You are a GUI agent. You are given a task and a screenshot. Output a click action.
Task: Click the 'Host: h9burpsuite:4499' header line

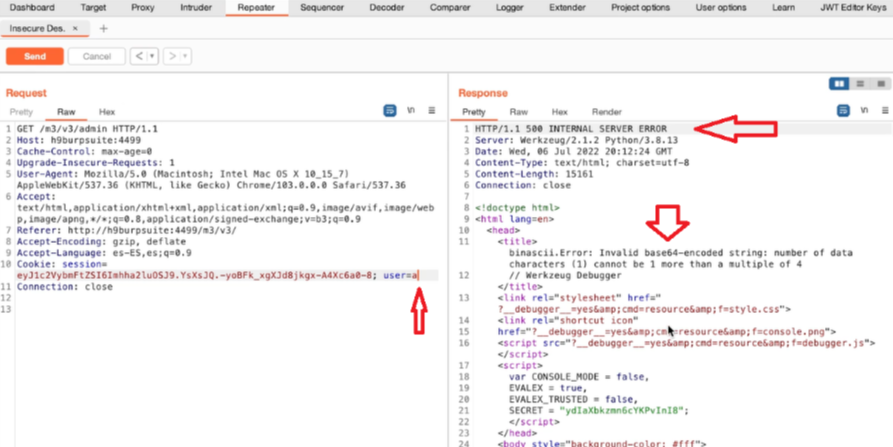(79, 140)
